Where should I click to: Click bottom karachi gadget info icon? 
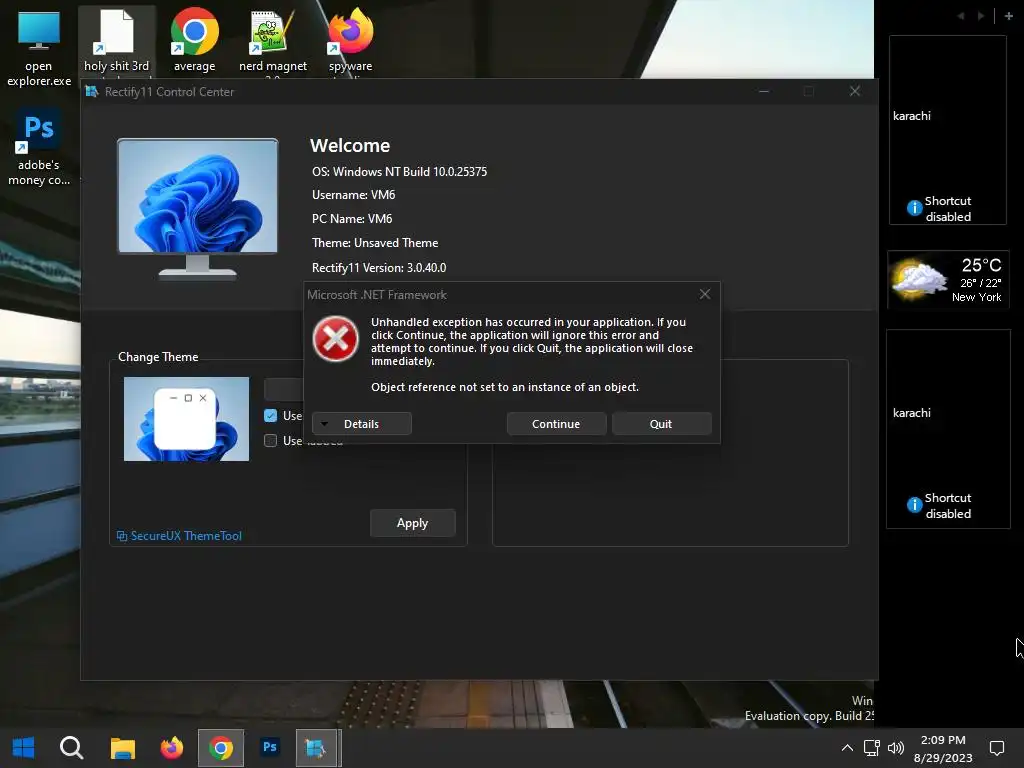coord(914,505)
